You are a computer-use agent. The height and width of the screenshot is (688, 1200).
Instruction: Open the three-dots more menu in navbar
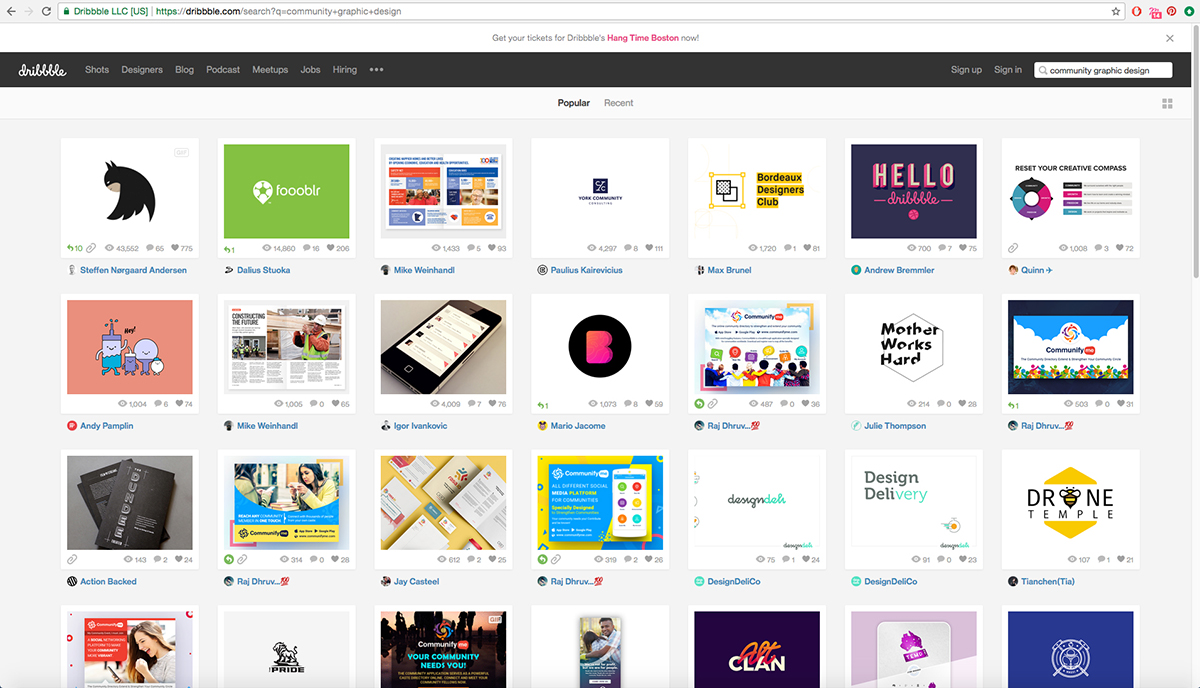tap(376, 70)
